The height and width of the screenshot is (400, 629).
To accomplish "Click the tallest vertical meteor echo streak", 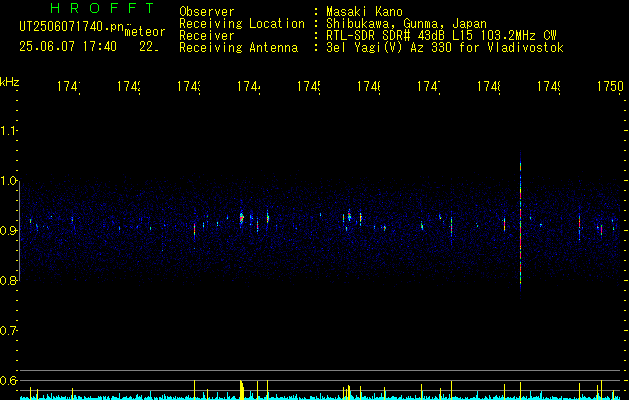I will (x=520, y=225).
